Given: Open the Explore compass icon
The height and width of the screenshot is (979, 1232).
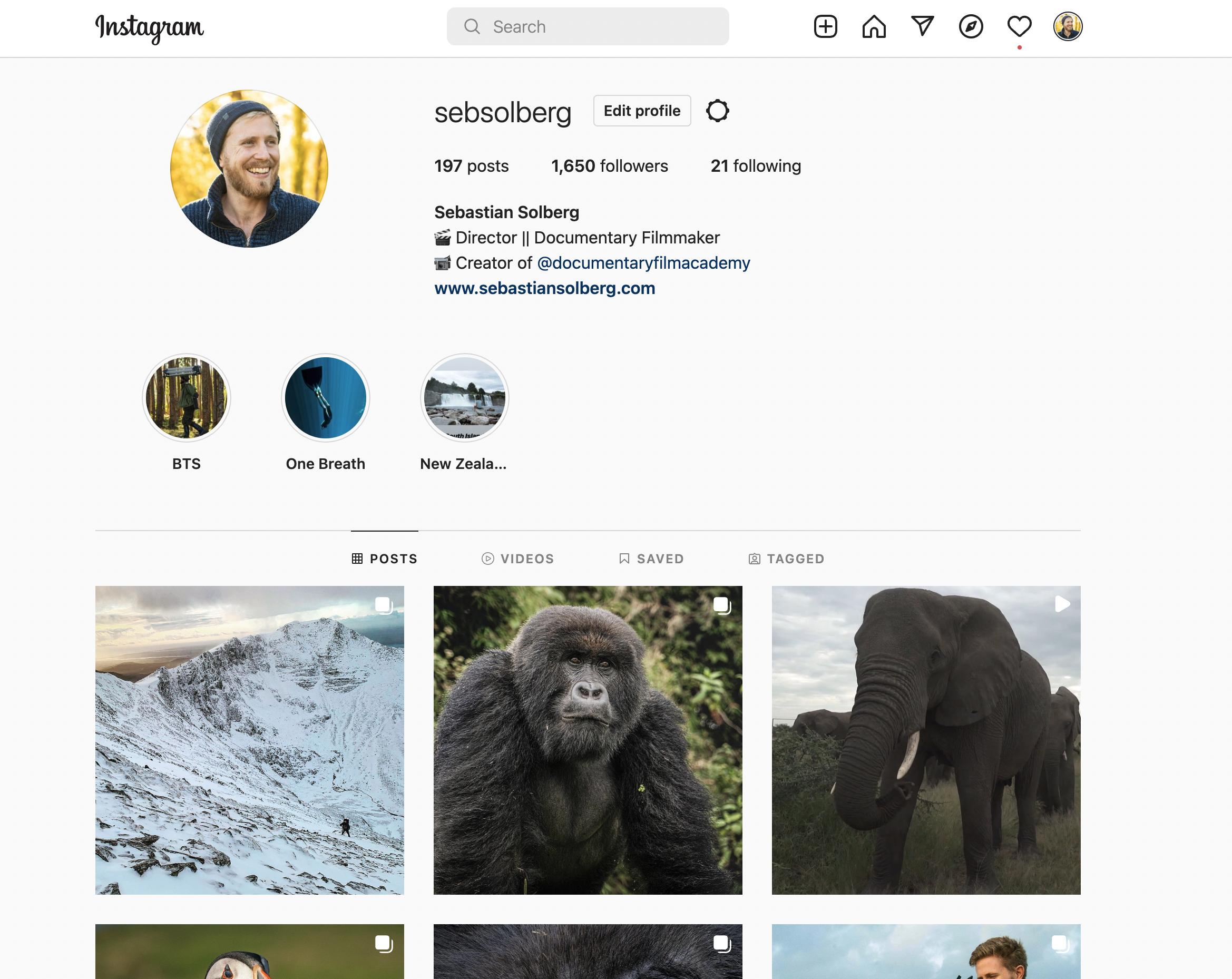Looking at the screenshot, I should (970, 27).
